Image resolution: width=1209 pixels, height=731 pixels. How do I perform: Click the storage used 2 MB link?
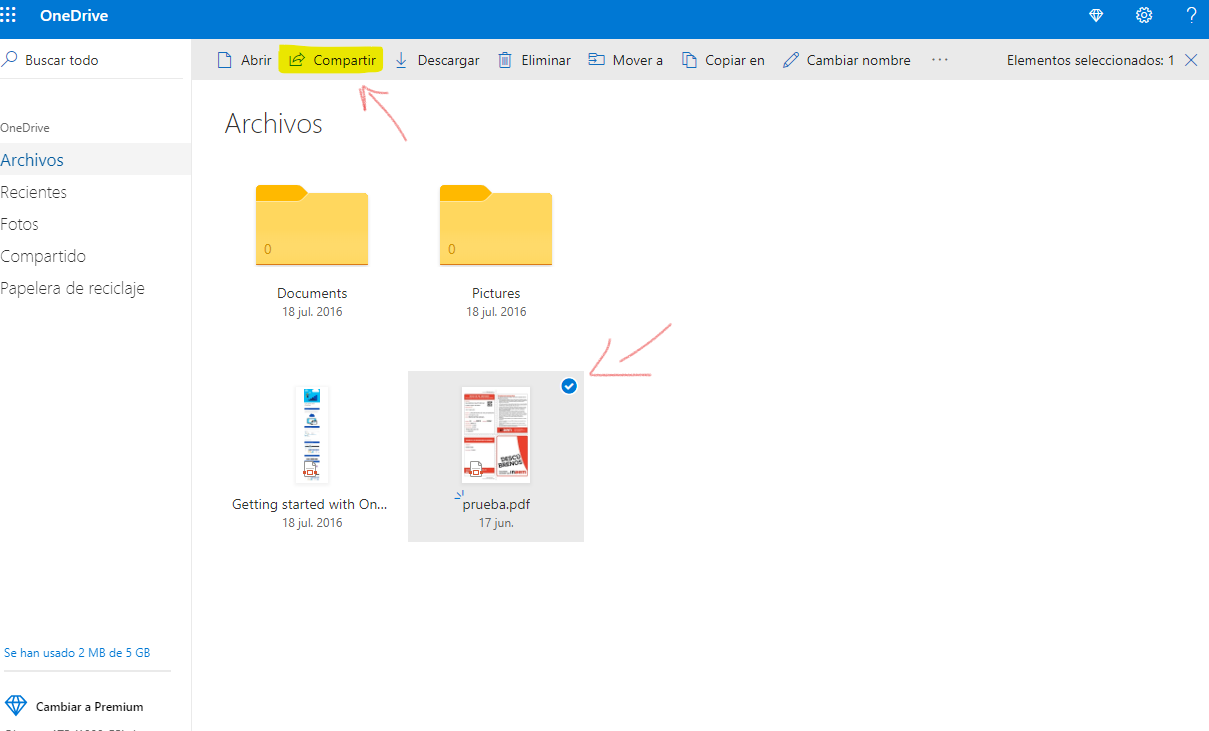(x=77, y=653)
